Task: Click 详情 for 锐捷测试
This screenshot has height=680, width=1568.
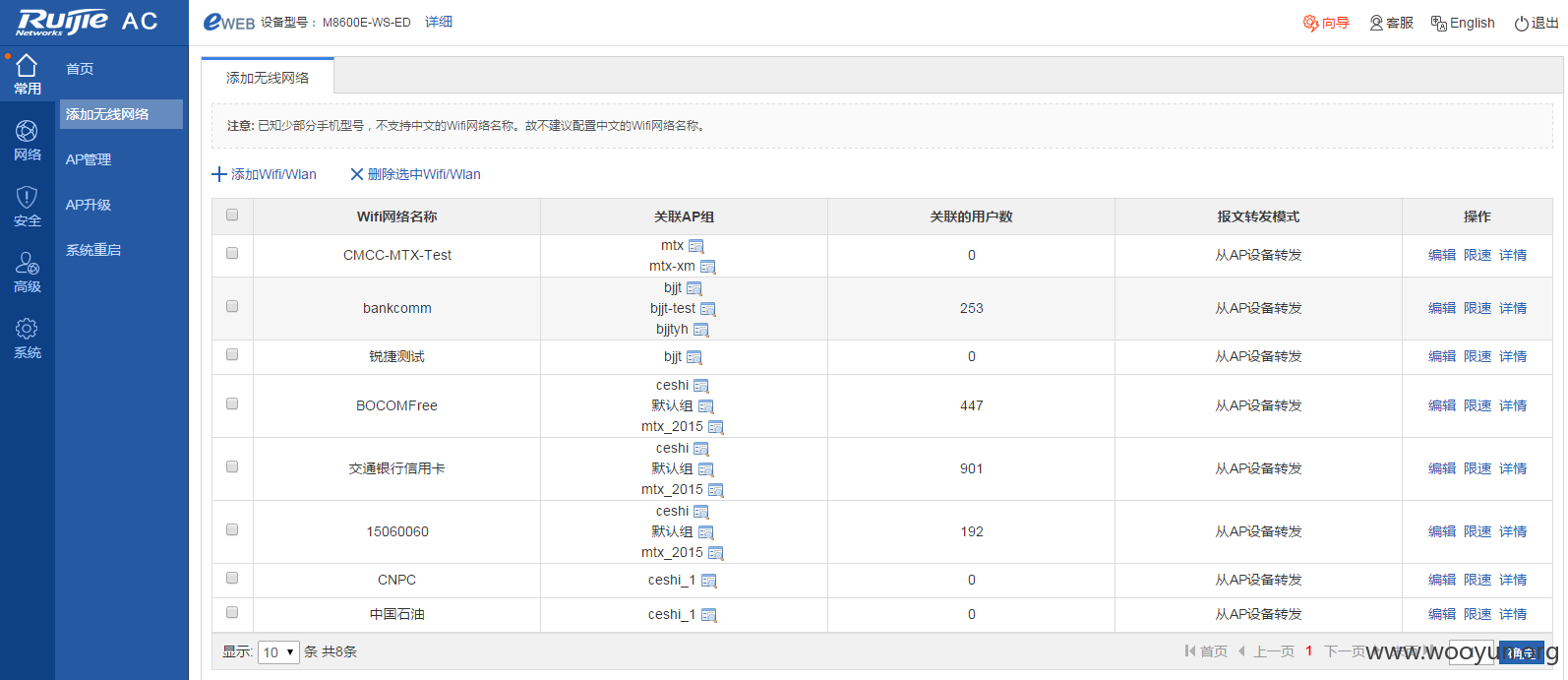Action: [x=1513, y=356]
